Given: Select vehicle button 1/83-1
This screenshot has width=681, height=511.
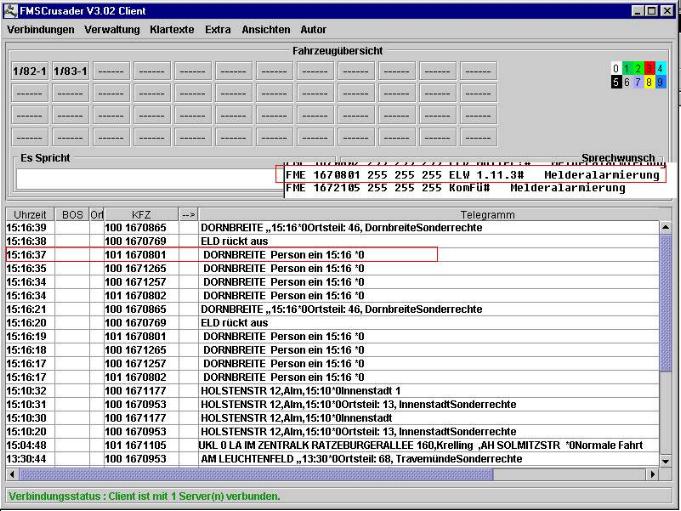Looking at the screenshot, I should pos(71,72).
